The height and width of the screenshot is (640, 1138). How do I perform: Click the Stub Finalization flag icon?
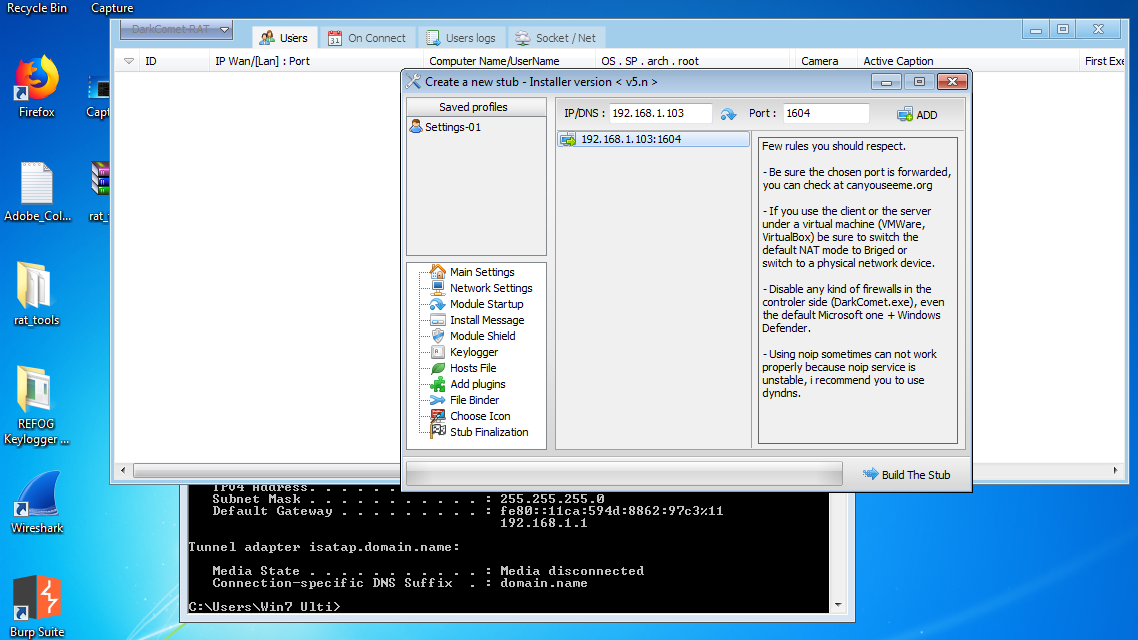(x=438, y=431)
